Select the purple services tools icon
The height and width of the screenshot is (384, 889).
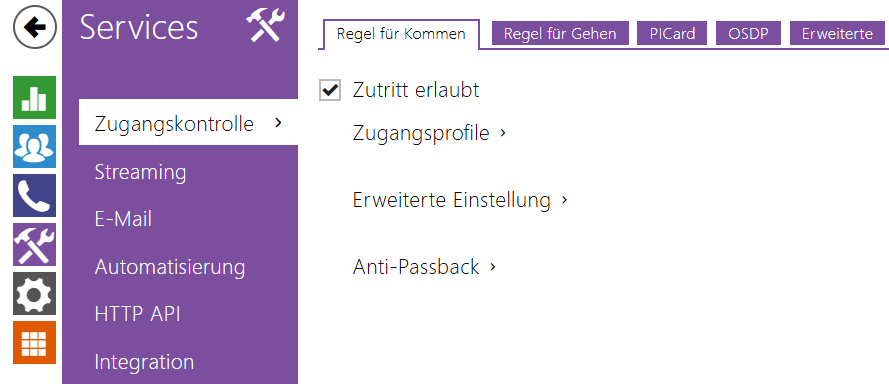(x=35, y=244)
